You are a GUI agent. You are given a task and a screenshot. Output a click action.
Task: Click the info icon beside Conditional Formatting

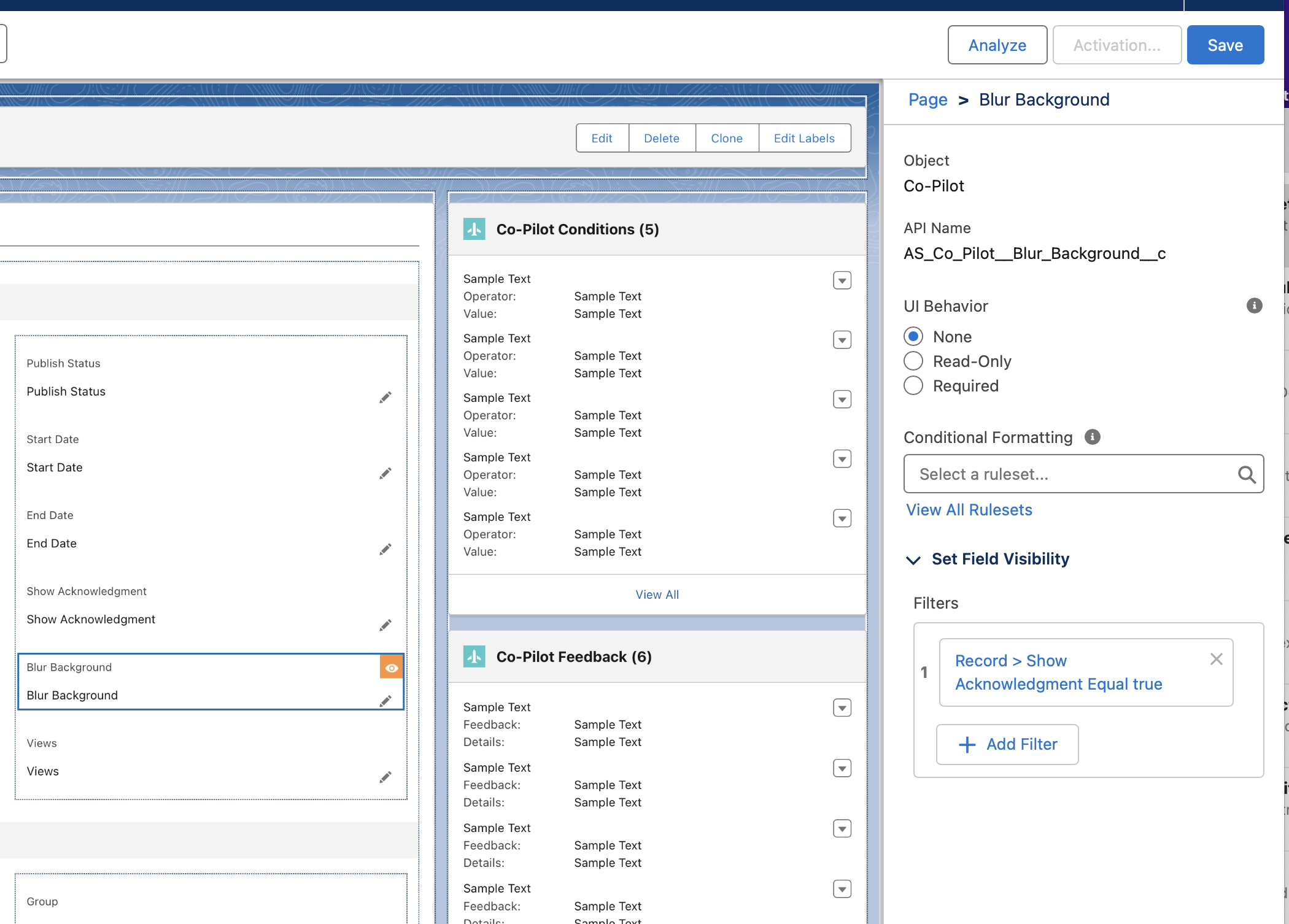point(1092,437)
